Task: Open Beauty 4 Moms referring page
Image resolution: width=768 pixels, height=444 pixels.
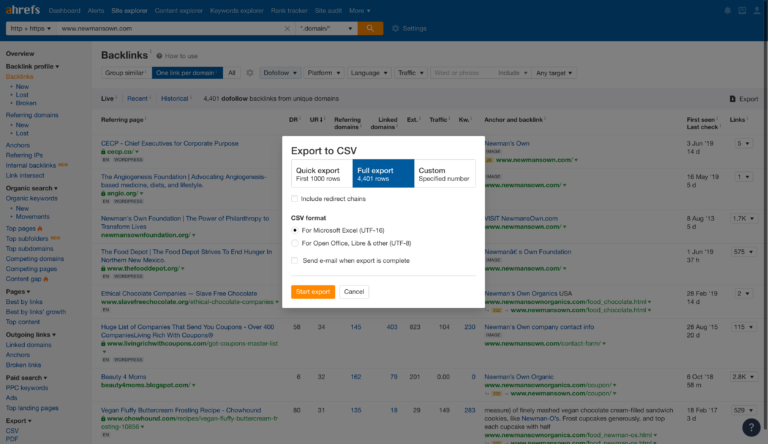Action: (x=123, y=376)
